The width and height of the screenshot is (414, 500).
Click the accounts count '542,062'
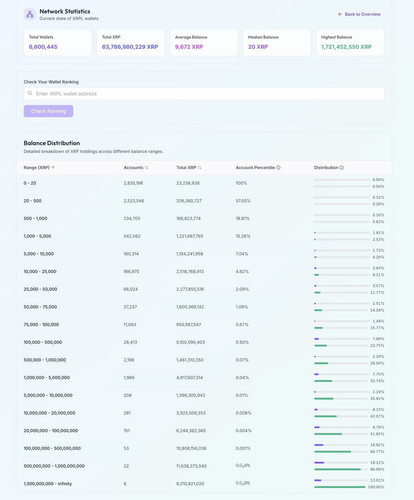(x=132, y=236)
